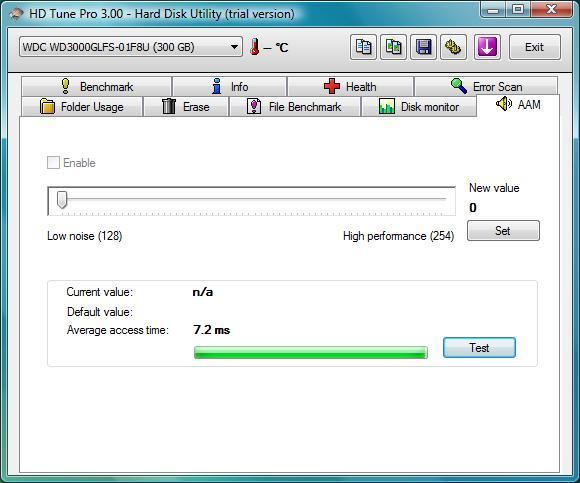Open the Health tab
Viewport: 580px width, 483px height.
click(x=350, y=87)
